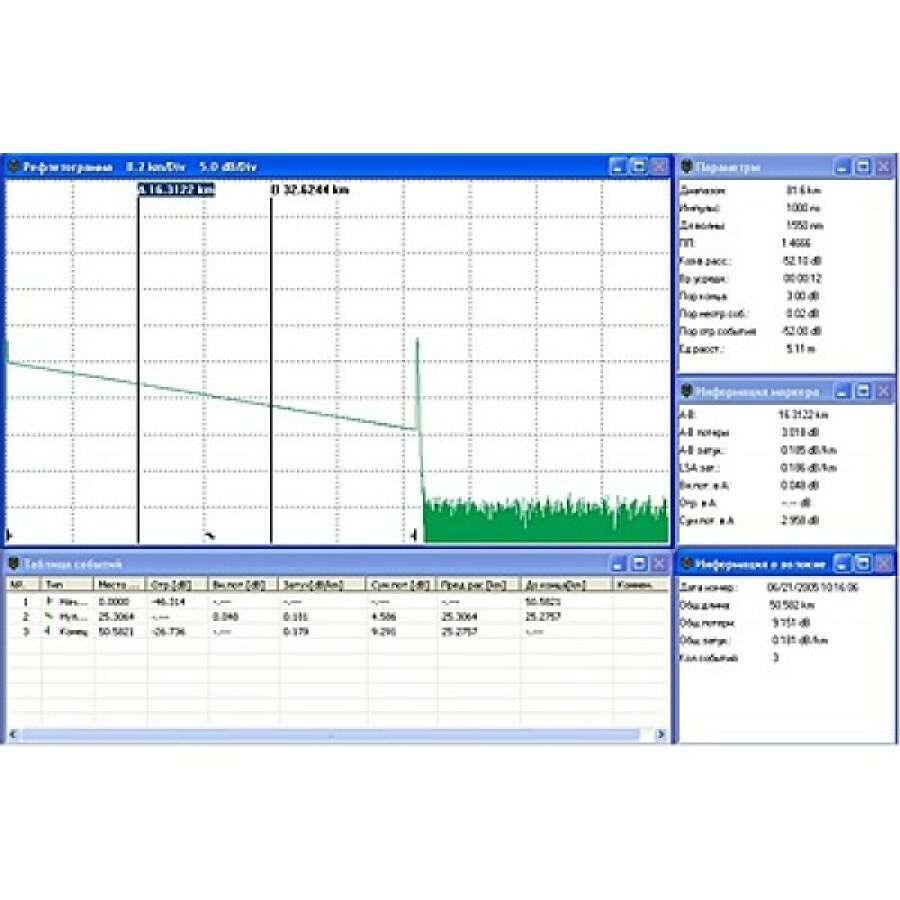Click the Вн.пот.[дБ] column header
Viewport: 900px width, 900px height.
243,584
